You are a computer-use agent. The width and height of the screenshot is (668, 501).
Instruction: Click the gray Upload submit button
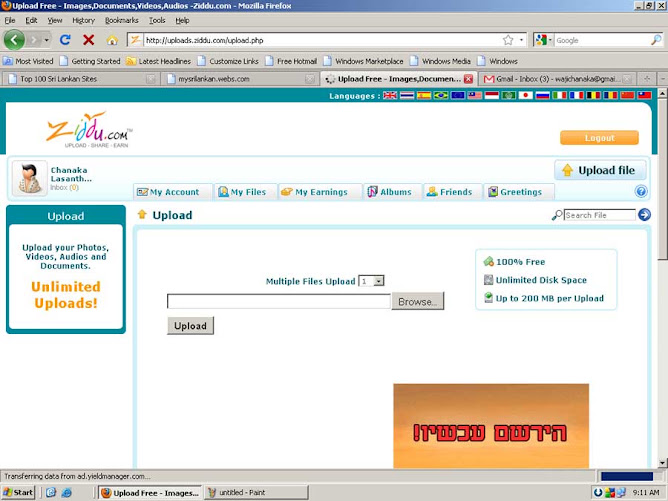[190, 326]
